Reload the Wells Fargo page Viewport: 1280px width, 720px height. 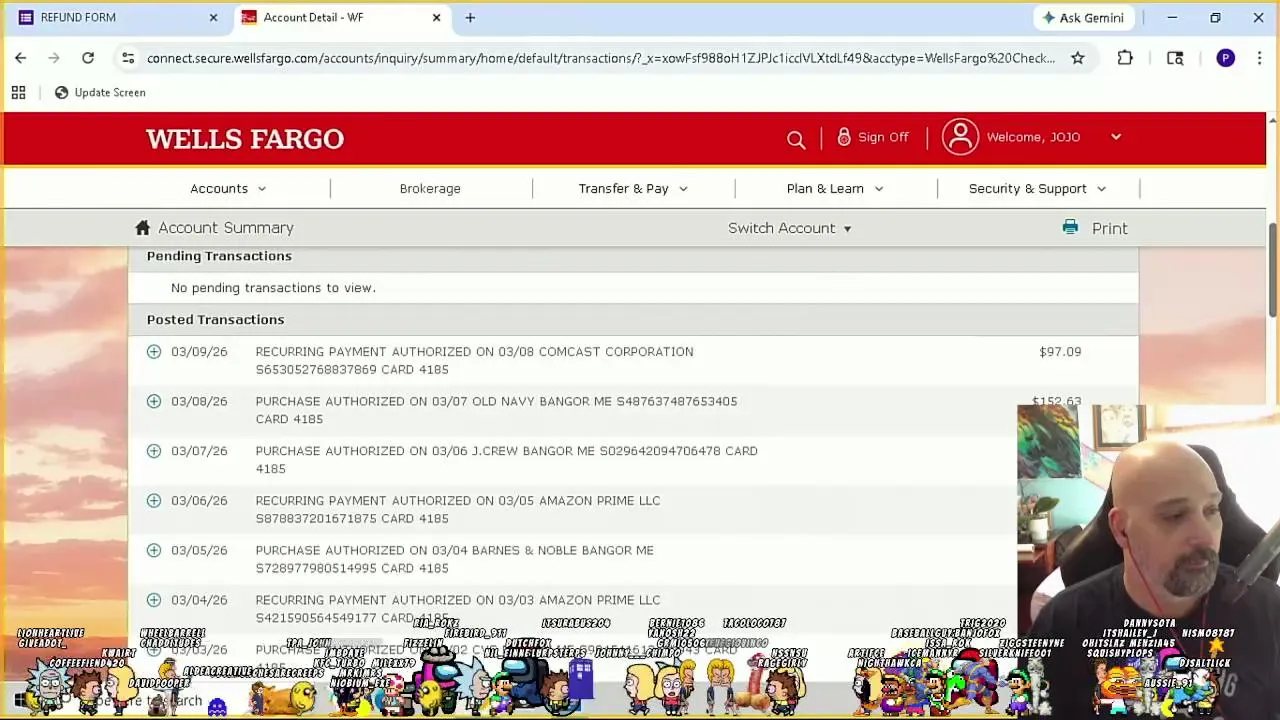(88, 58)
